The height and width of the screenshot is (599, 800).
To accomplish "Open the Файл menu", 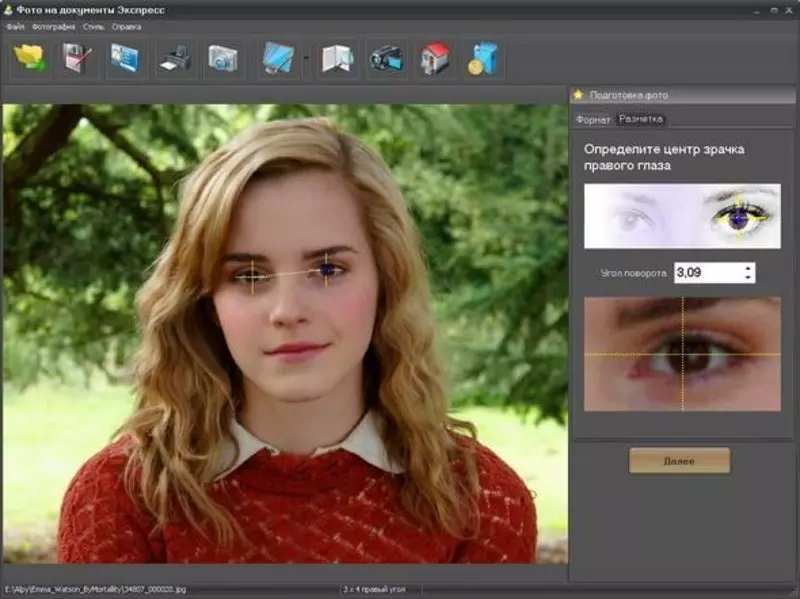I will pyautogui.click(x=15, y=27).
